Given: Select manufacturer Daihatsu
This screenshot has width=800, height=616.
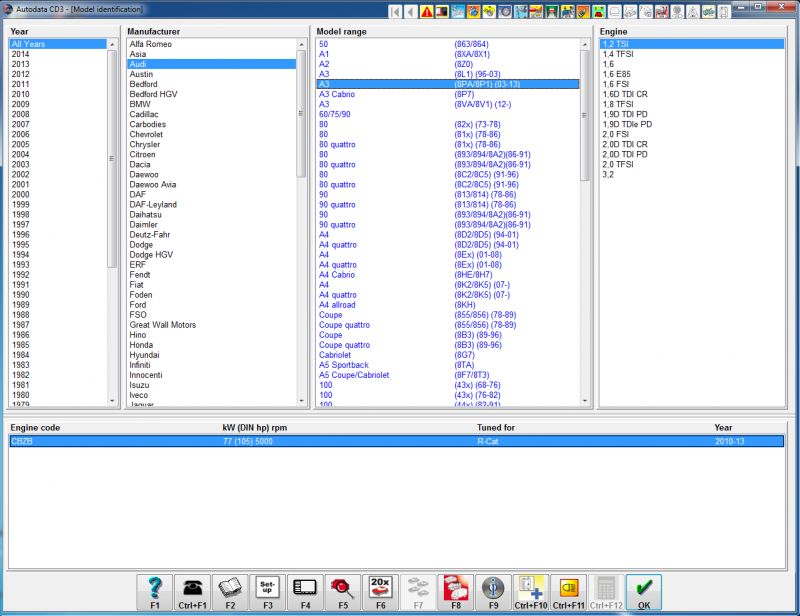Looking at the screenshot, I should [211, 215].
